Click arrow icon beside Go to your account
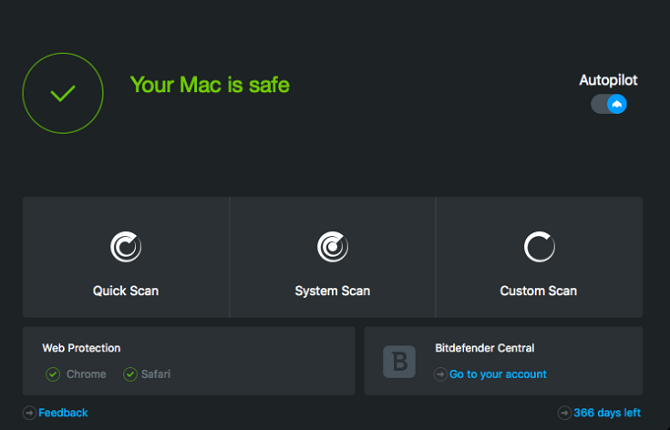This screenshot has width=670, height=430. (x=440, y=374)
